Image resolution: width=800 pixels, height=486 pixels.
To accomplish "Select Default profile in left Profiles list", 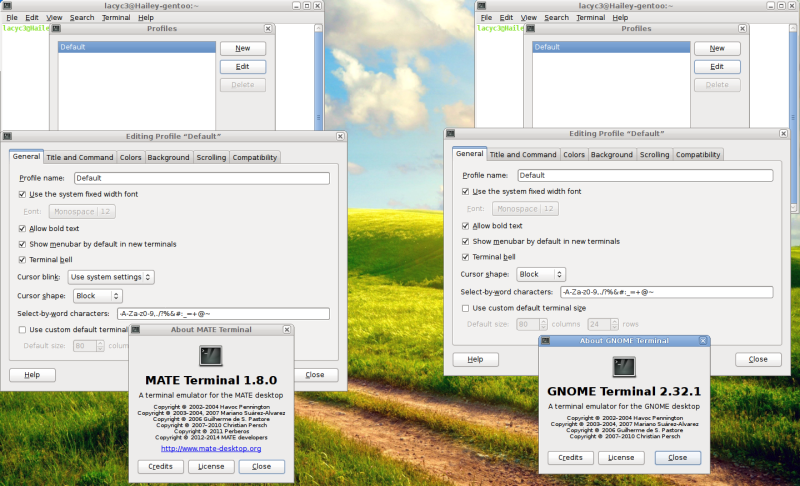I will click(137, 47).
